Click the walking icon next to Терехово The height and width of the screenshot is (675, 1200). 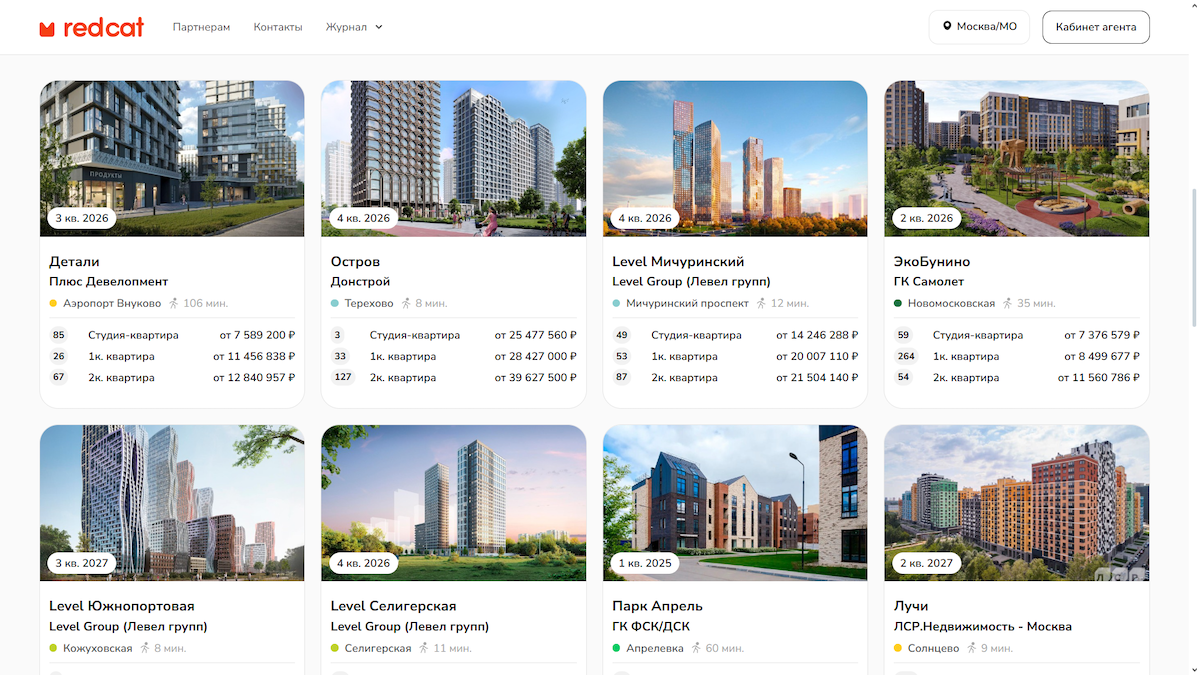tap(406, 303)
